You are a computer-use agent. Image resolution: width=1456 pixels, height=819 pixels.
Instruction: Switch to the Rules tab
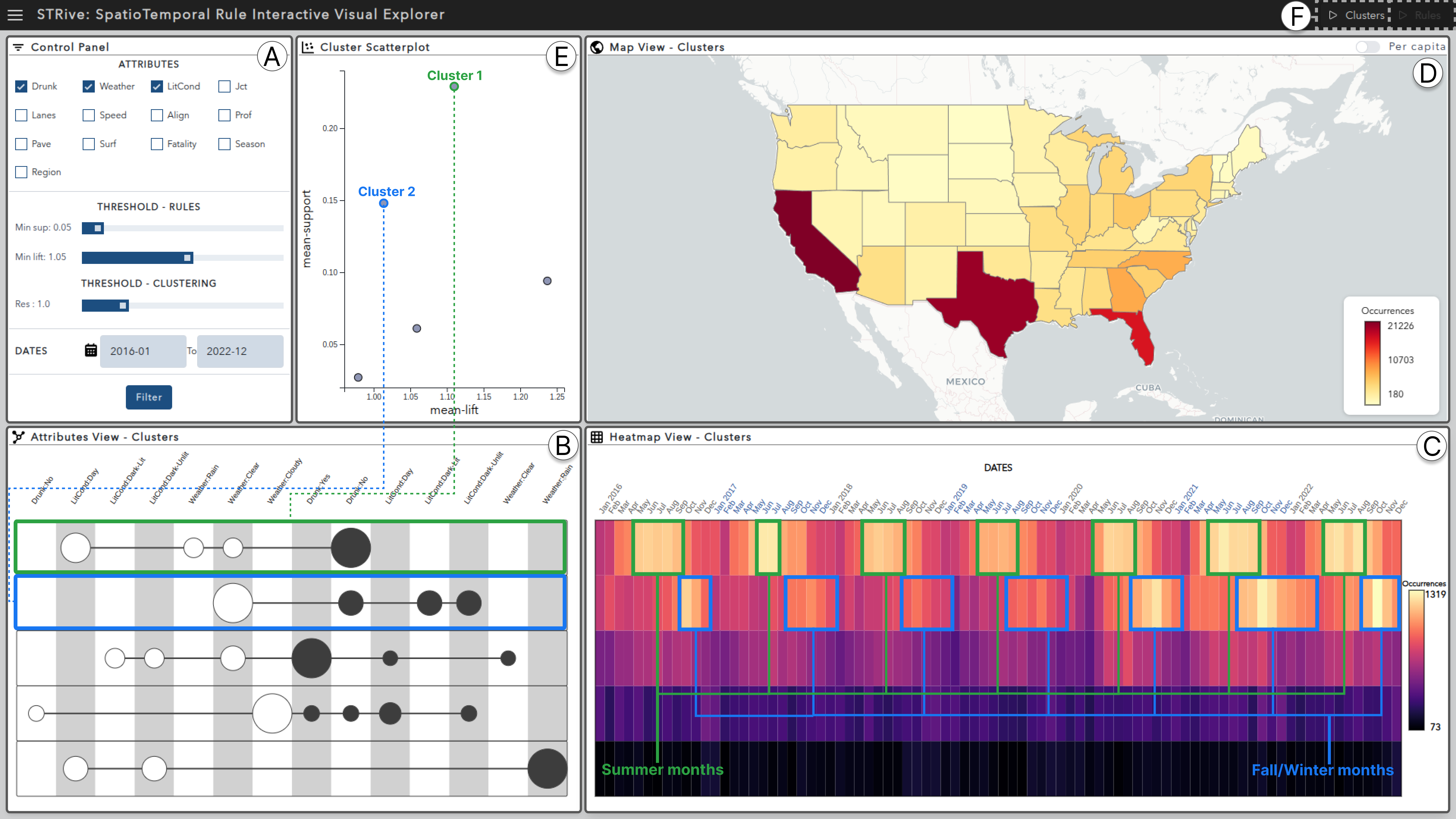[x=1422, y=15]
